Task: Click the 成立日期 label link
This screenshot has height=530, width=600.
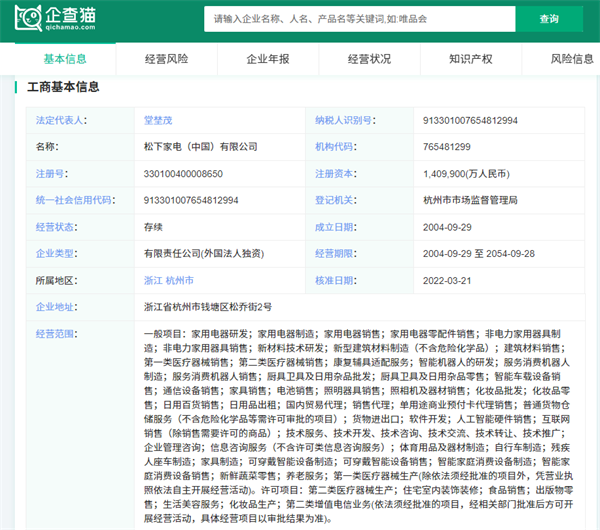Action: (x=336, y=227)
